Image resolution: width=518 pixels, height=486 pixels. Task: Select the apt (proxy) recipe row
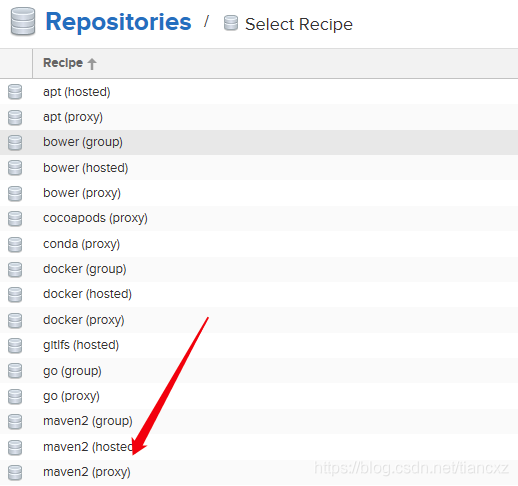point(259,117)
